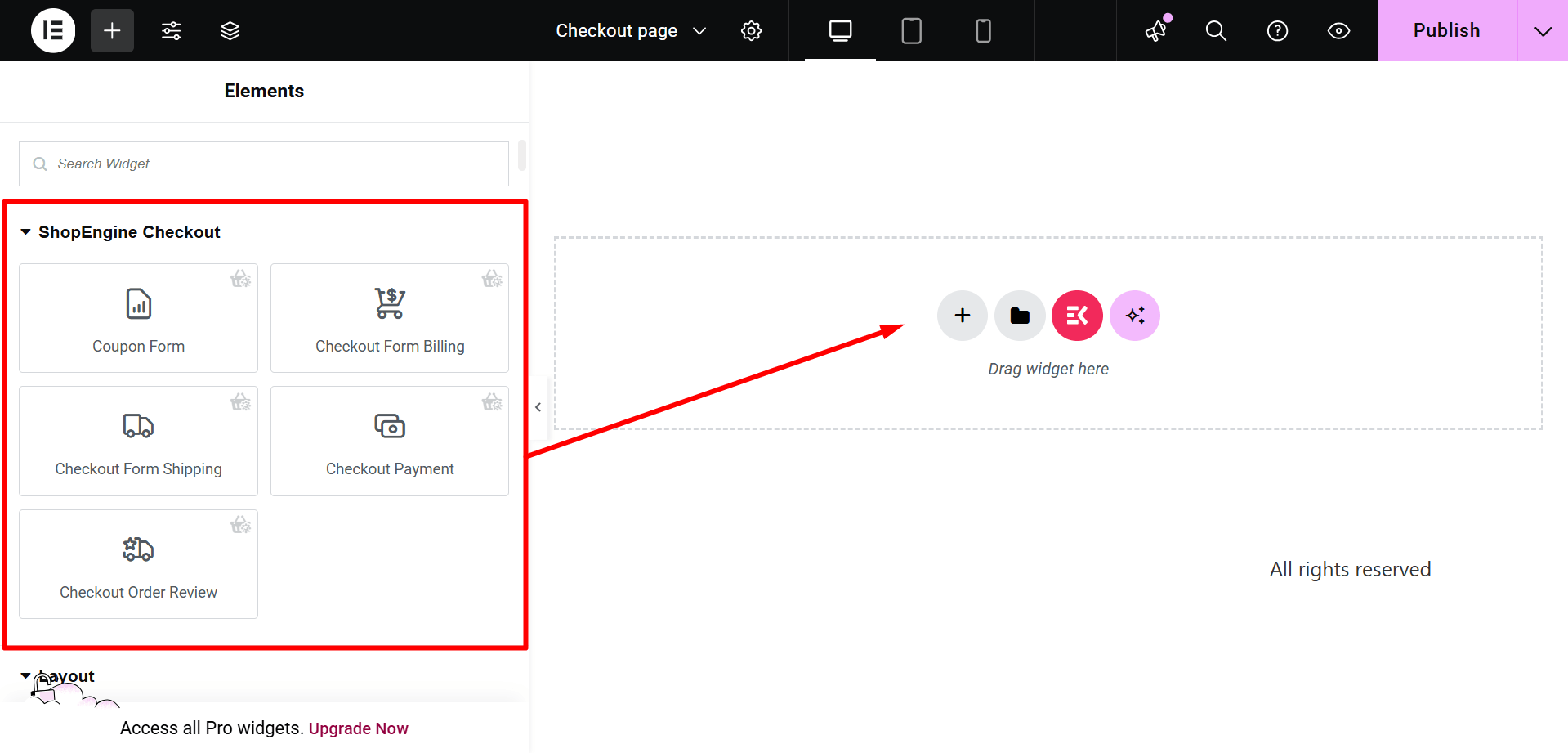Open the template library folder icon
The width and height of the screenshot is (1568, 753).
click(x=1019, y=316)
